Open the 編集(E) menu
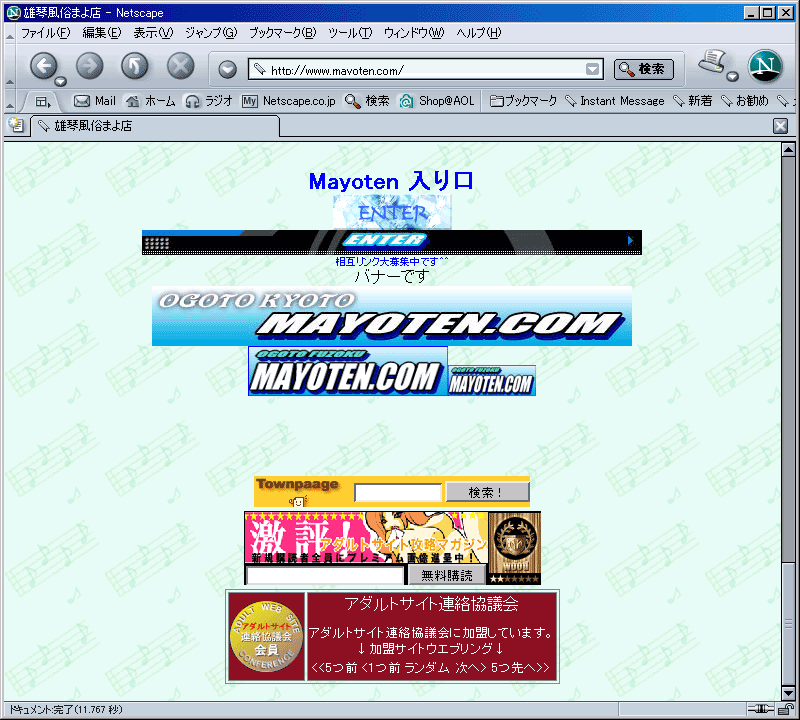 coord(102,33)
